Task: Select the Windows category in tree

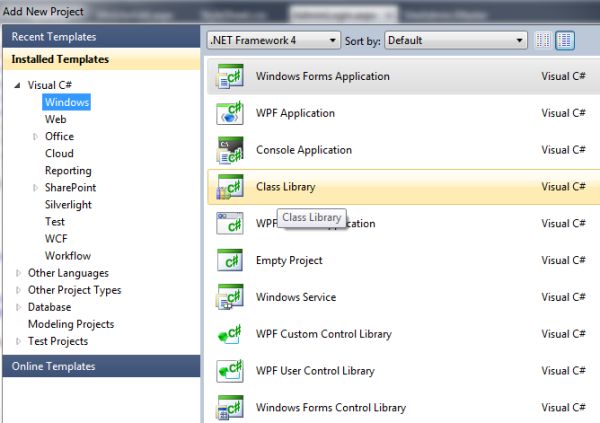Action: 67,102
